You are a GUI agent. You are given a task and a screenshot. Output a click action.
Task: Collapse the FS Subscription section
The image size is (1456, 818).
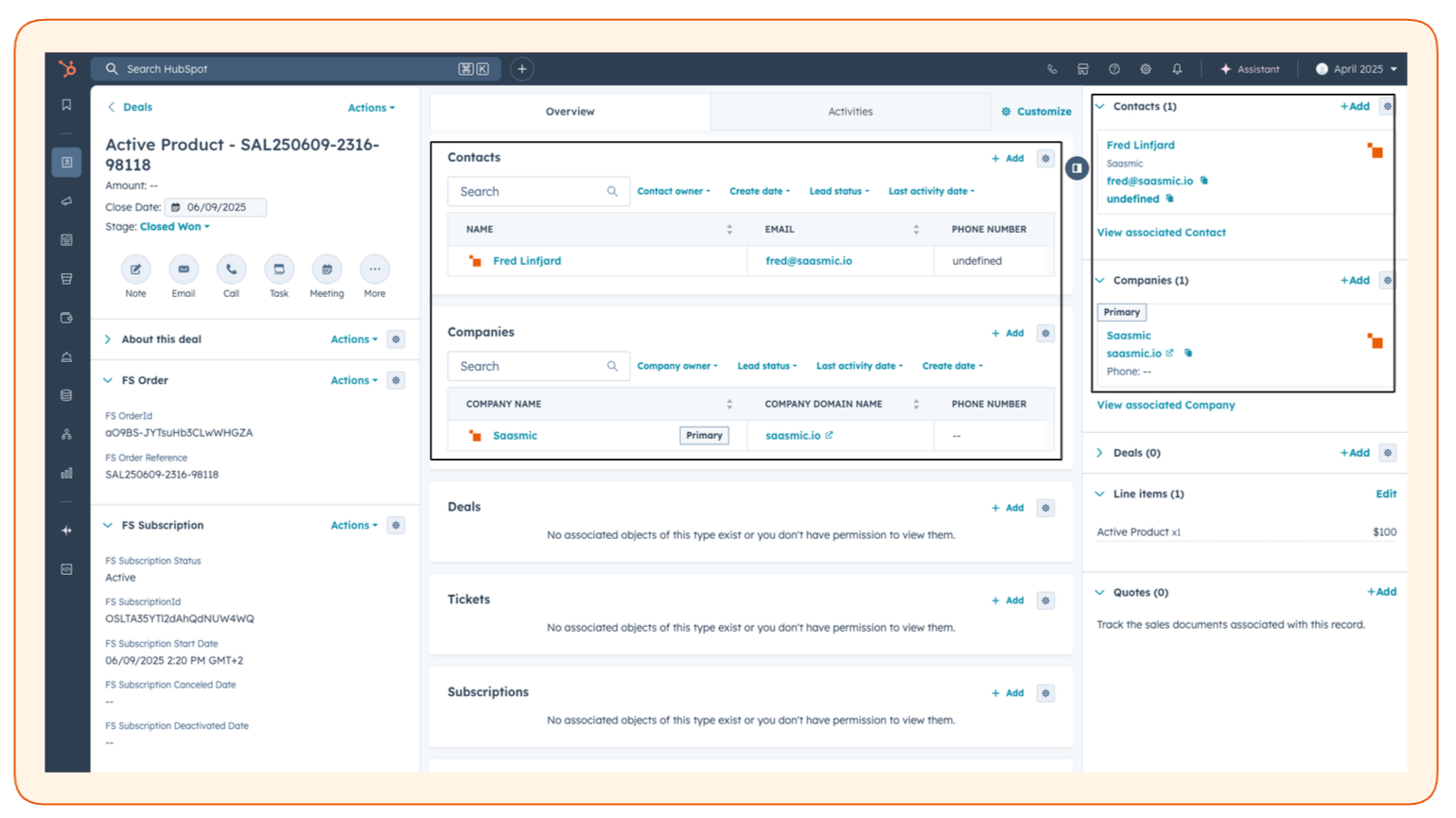coord(108,525)
